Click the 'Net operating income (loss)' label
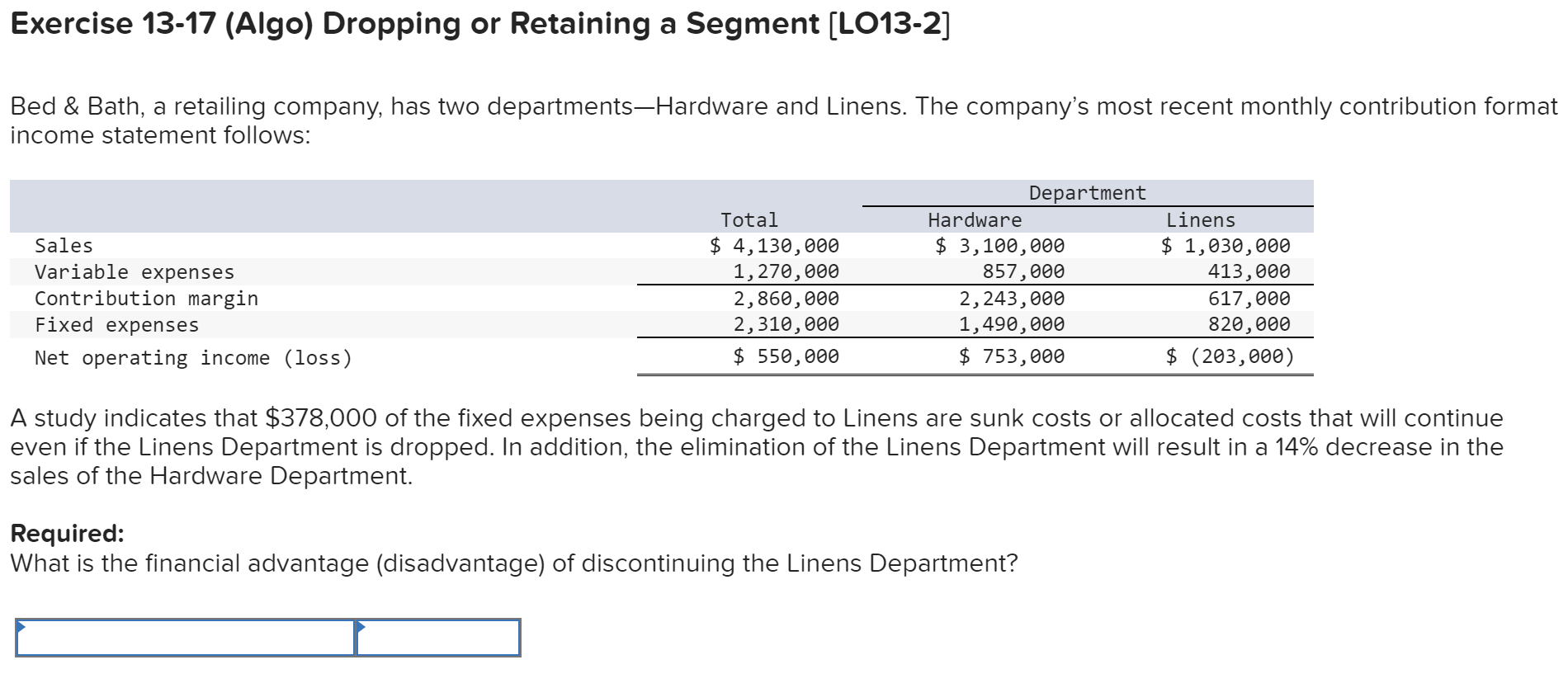The height and width of the screenshot is (688, 1568). tap(193, 358)
